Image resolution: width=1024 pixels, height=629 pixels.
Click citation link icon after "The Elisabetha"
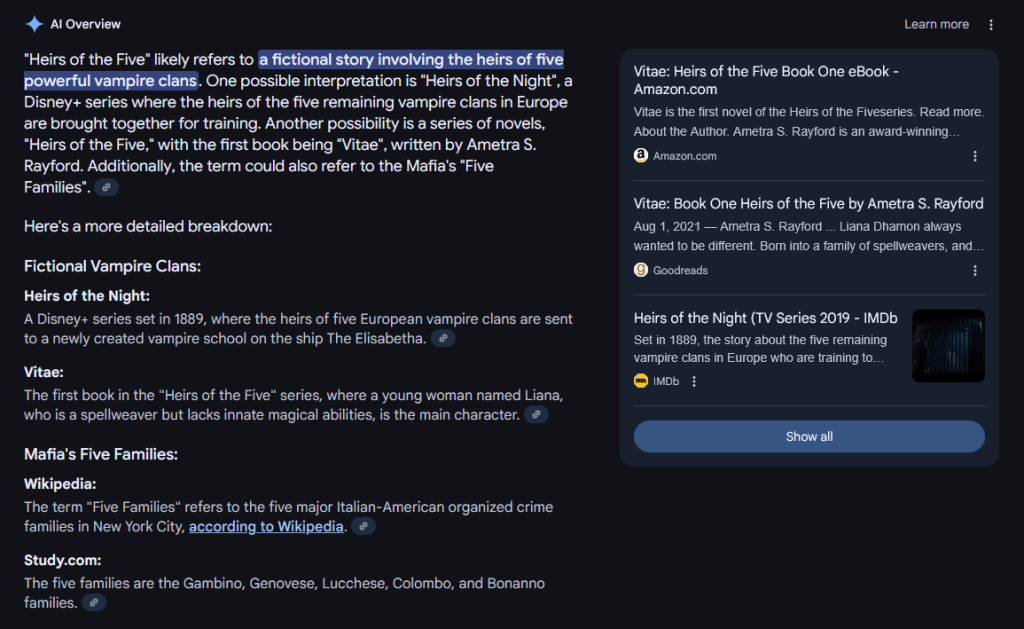click(x=443, y=338)
